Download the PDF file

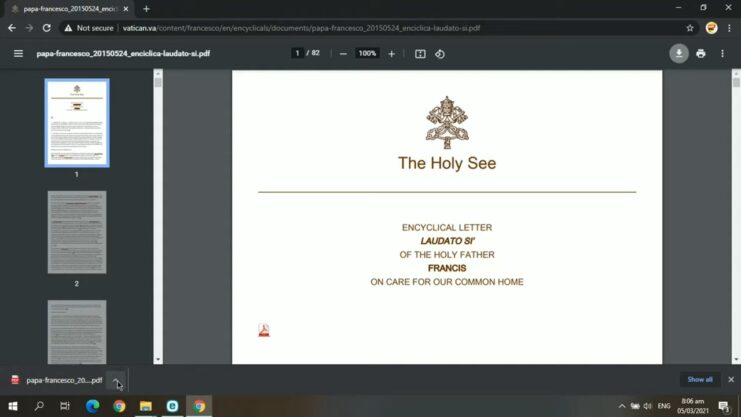pos(679,53)
